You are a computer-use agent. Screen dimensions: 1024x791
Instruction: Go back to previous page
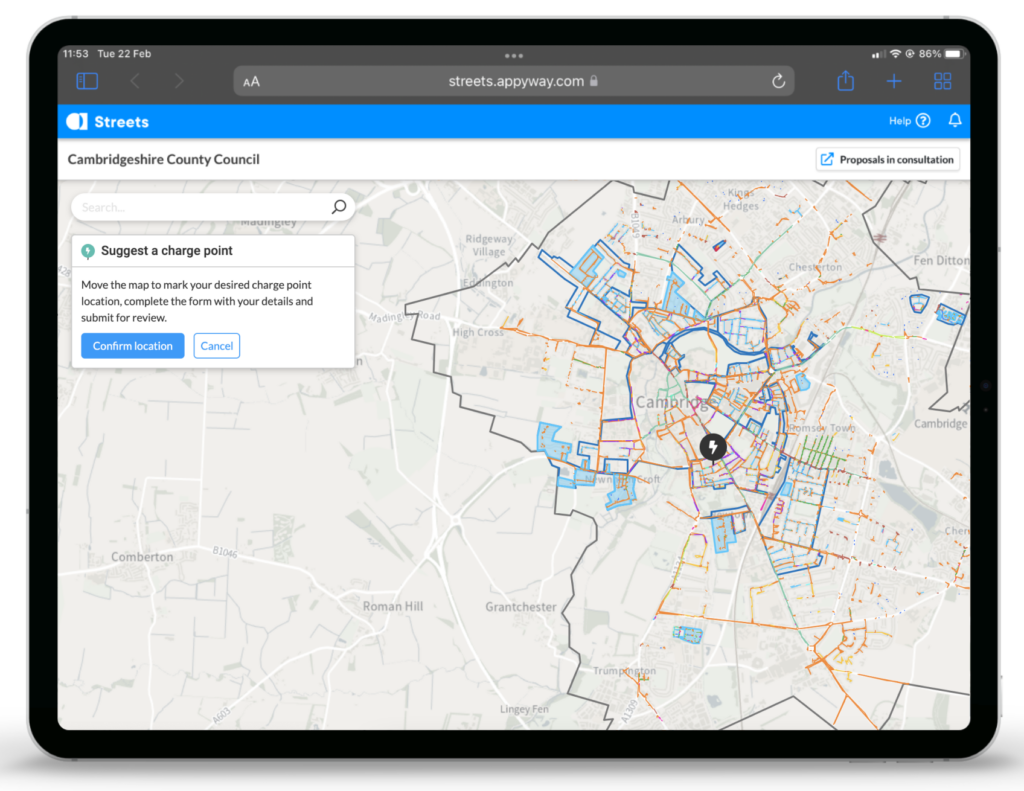click(136, 81)
